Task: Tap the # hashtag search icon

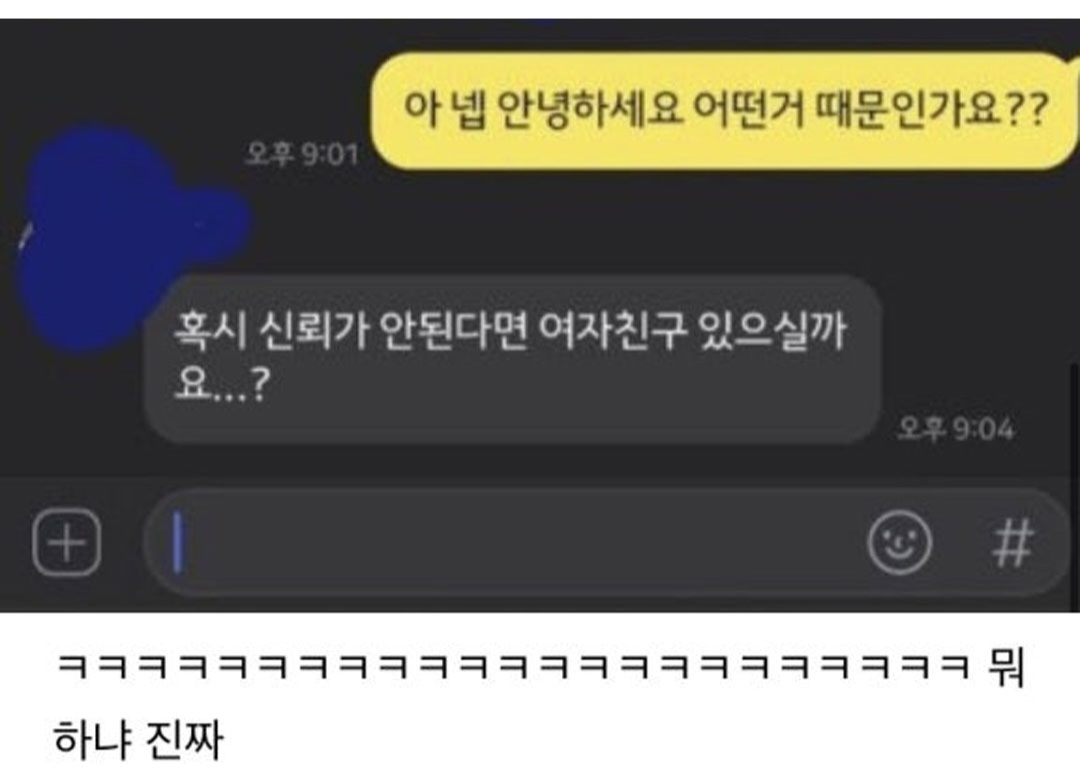Action: [1012, 542]
